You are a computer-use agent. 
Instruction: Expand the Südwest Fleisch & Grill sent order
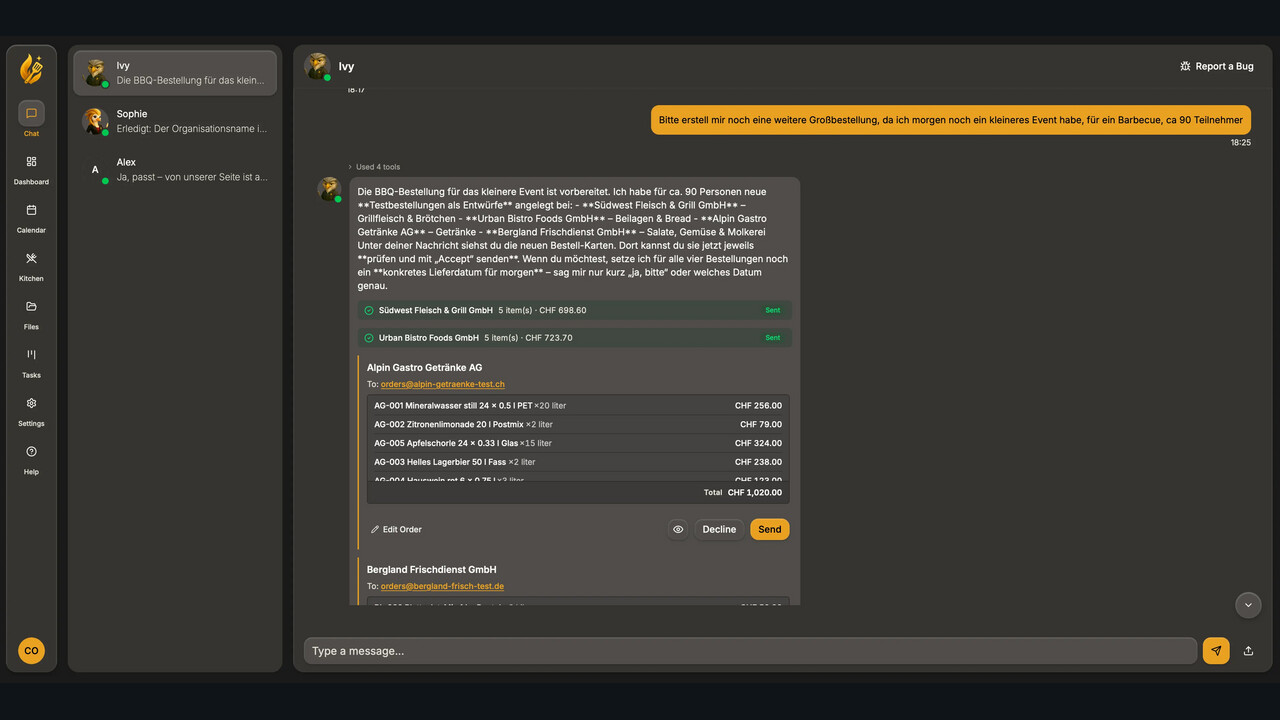pyautogui.click(x=575, y=310)
